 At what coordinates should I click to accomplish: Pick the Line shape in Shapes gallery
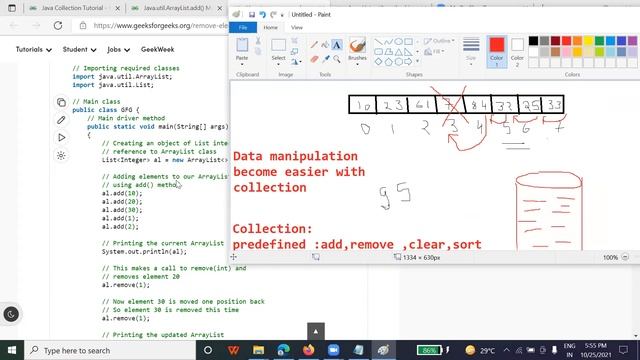pyautogui.click(x=378, y=42)
